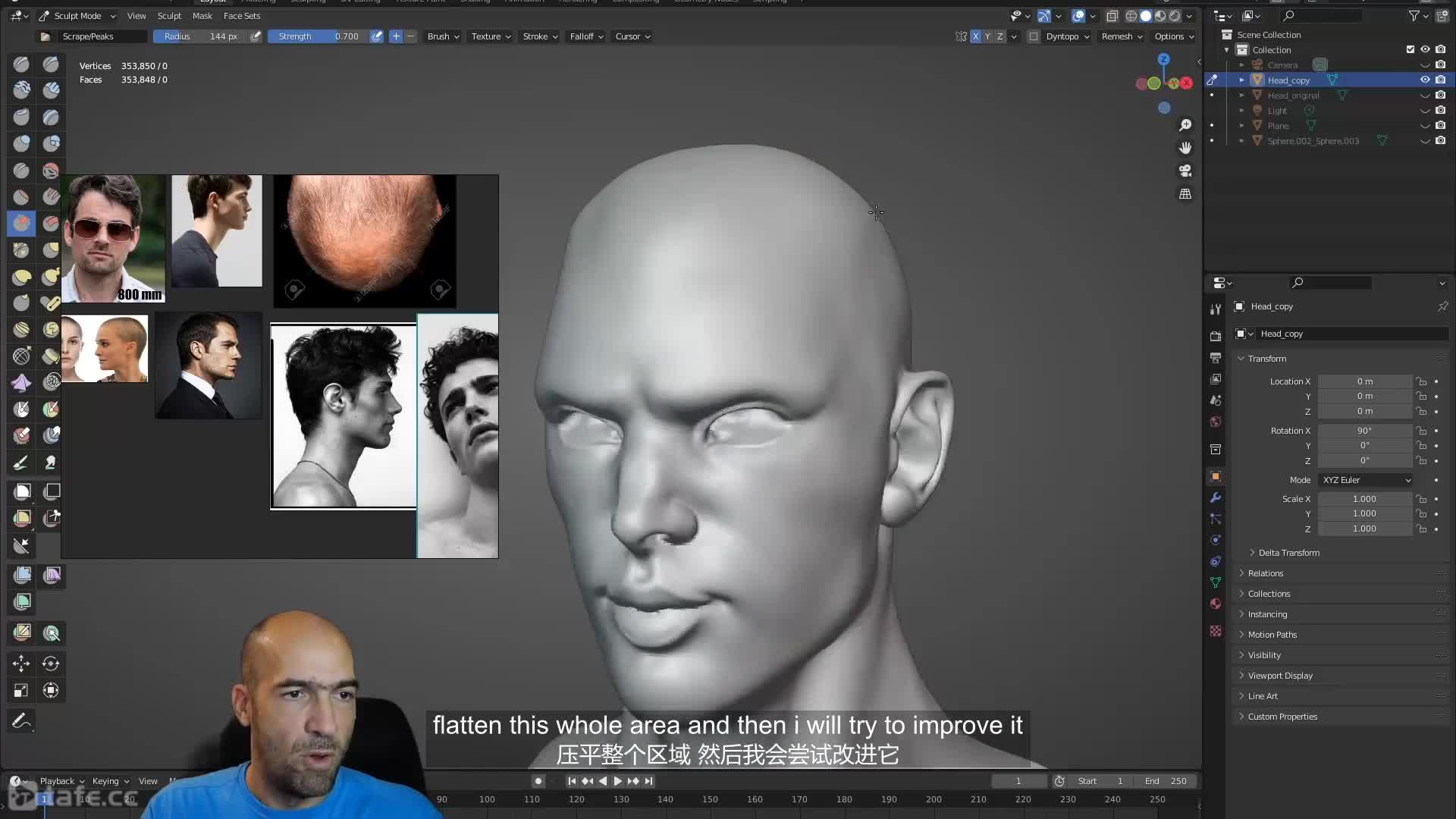Open the Brush settings dropdown

[x=443, y=36]
